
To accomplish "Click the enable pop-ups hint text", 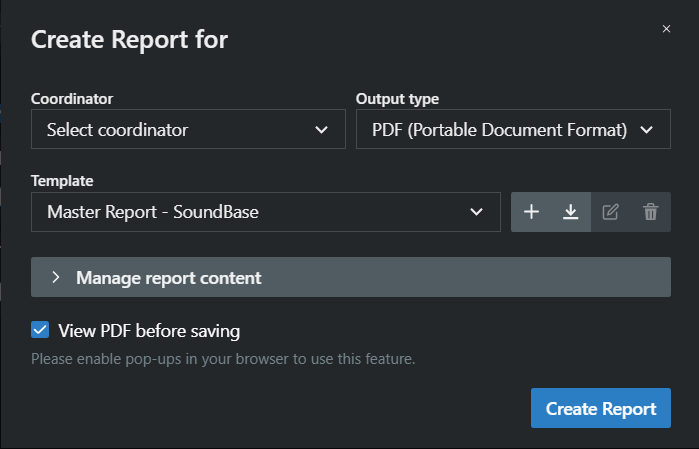I will click(223, 358).
